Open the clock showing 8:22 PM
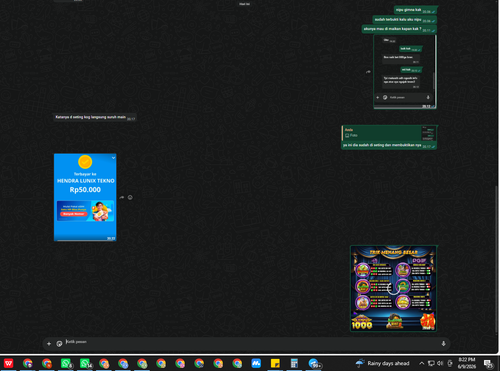The height and width of the screenshot is (371, 500). click(467, 363)
